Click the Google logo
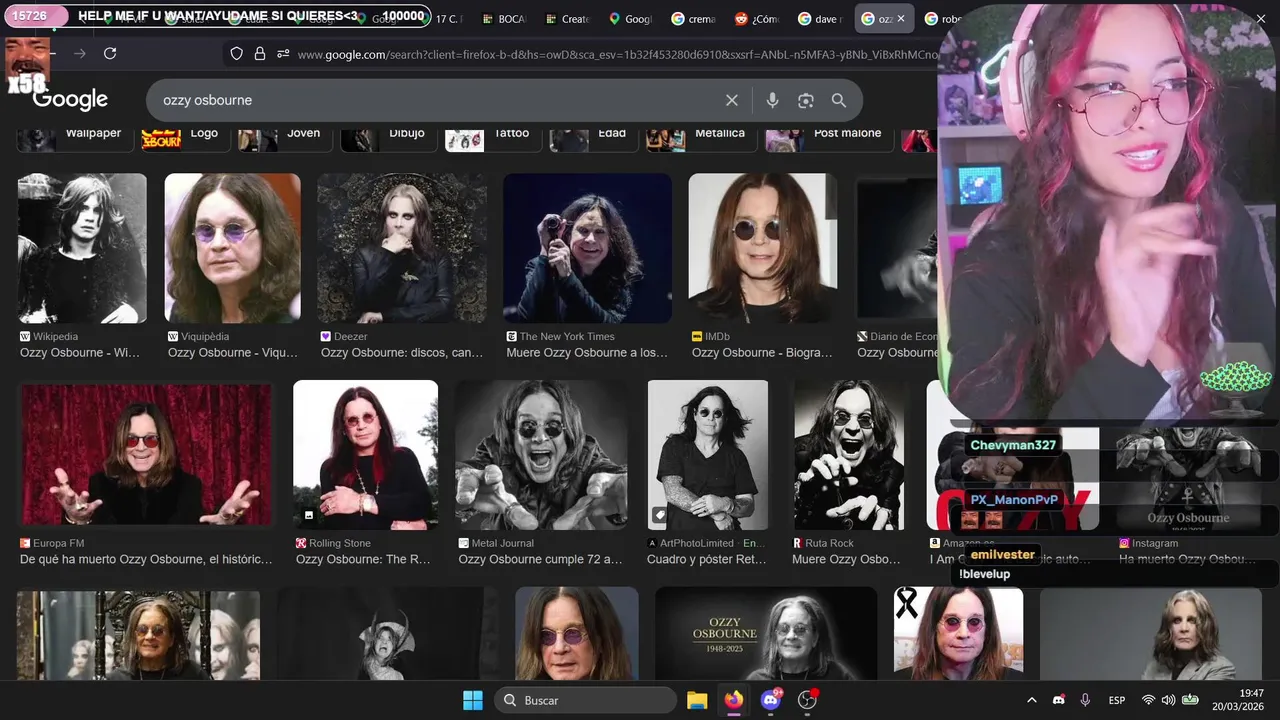The width and height of the screenshot is (1280, 720). click(70, 99)
